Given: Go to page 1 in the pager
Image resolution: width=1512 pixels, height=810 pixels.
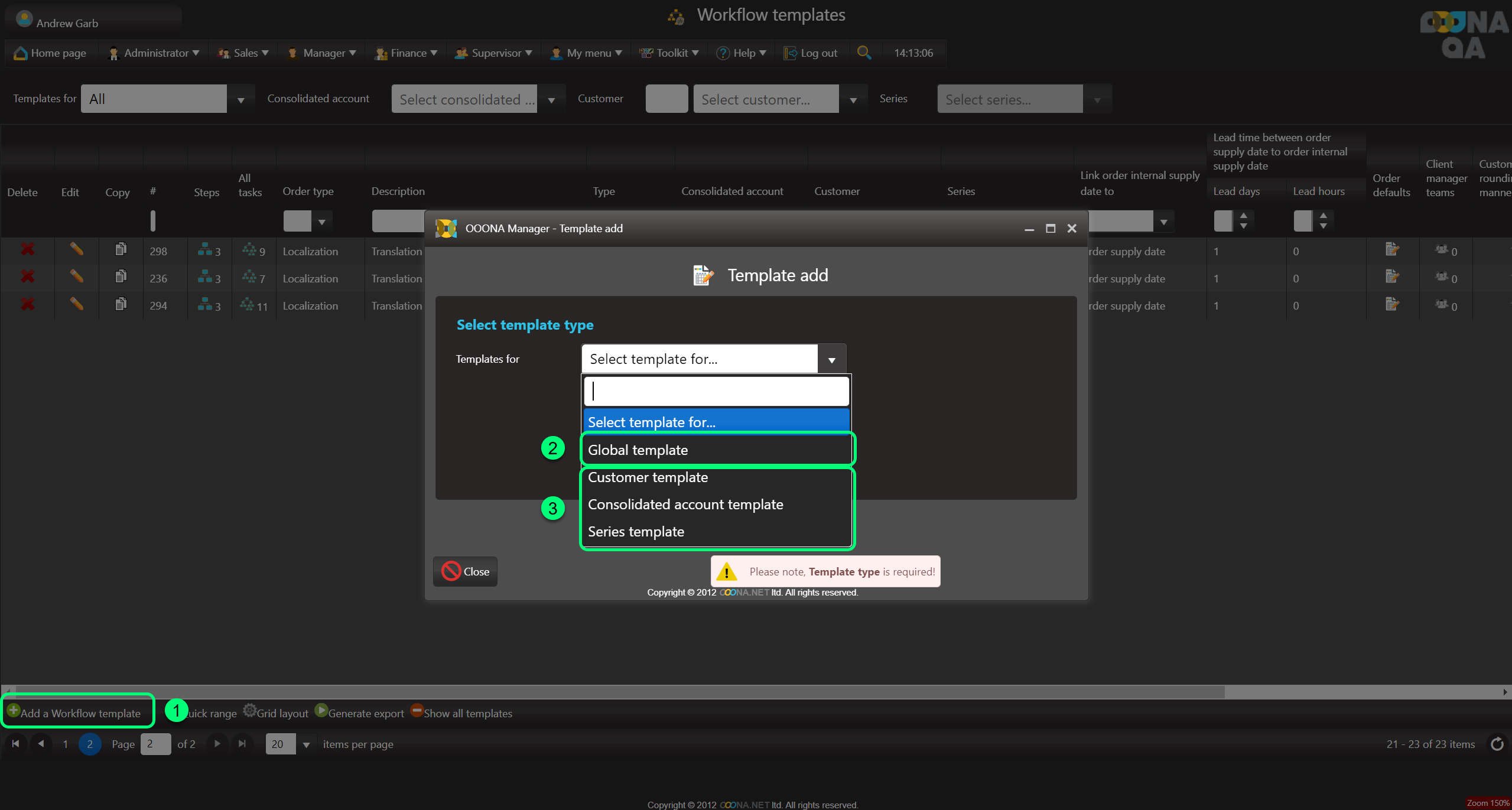Looking at the screenshot, I should coord(66,744).
